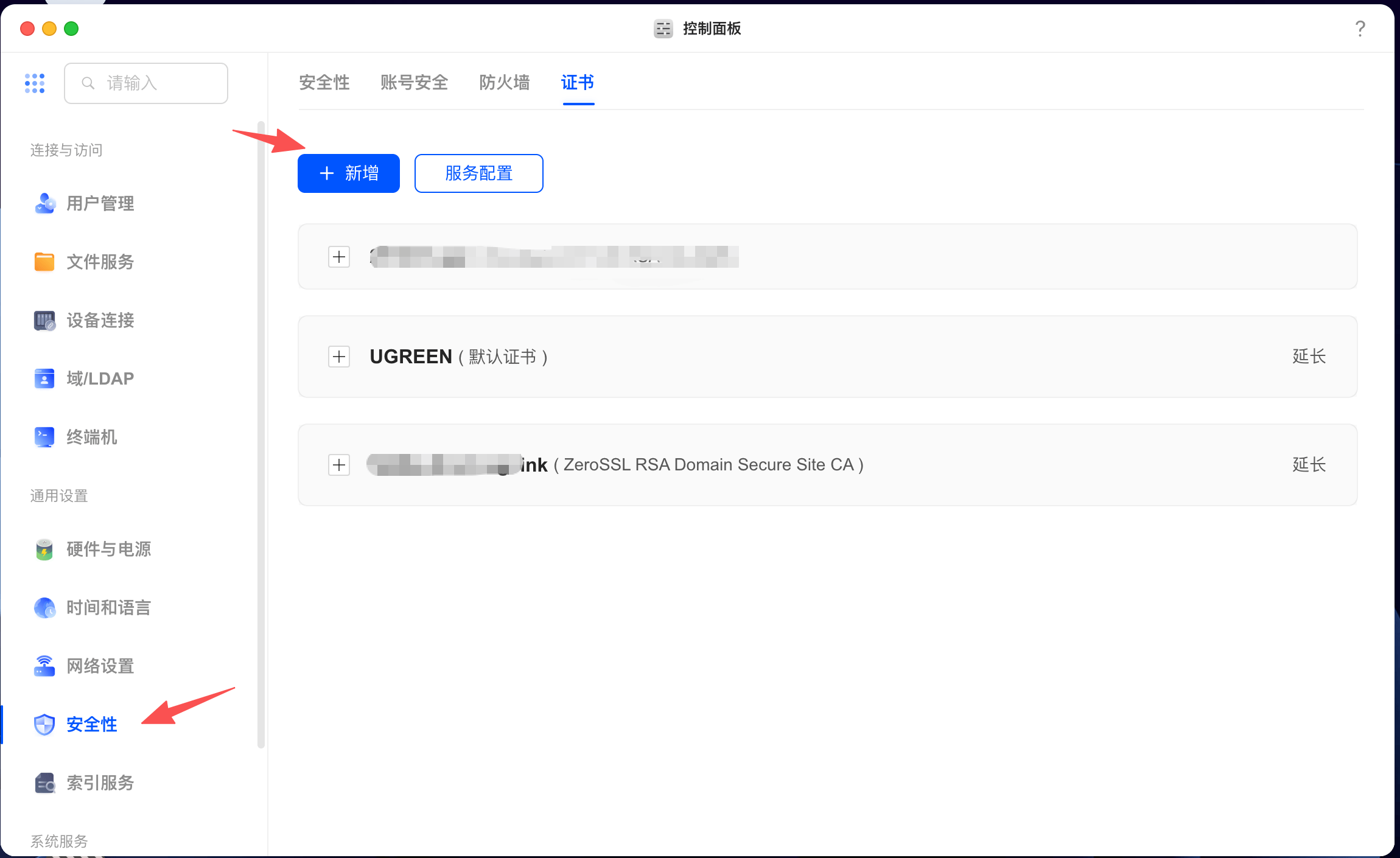1400x858 pixels.
Task: Open Domain/LDAP sidebar icon
Action: coord(44,378)
